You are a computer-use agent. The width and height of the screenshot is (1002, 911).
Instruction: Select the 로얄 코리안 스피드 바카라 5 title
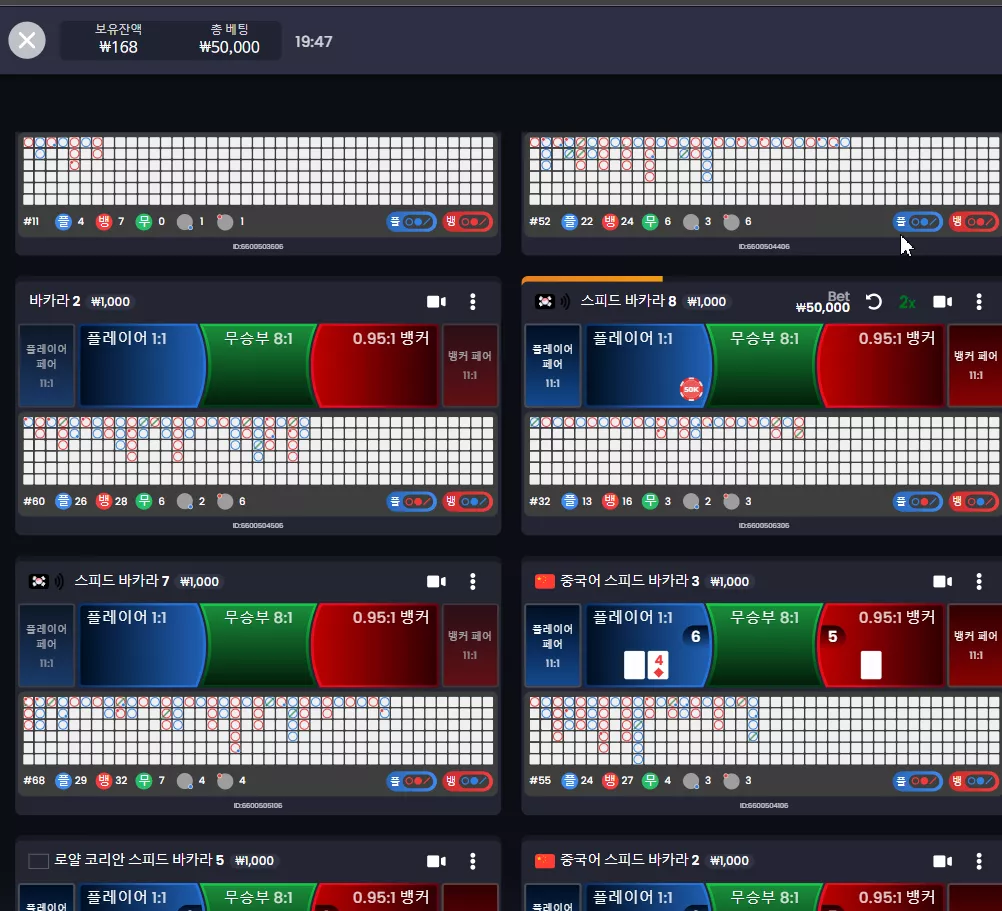point(139,860)
